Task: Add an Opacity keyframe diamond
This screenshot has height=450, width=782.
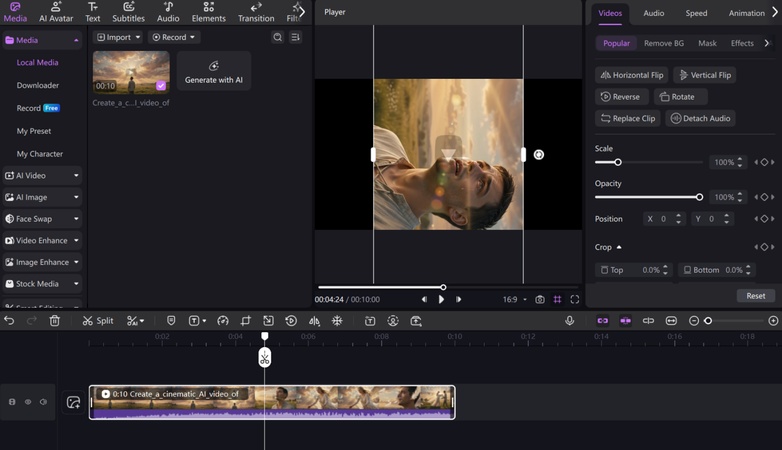Action: [x=764, y=197]
